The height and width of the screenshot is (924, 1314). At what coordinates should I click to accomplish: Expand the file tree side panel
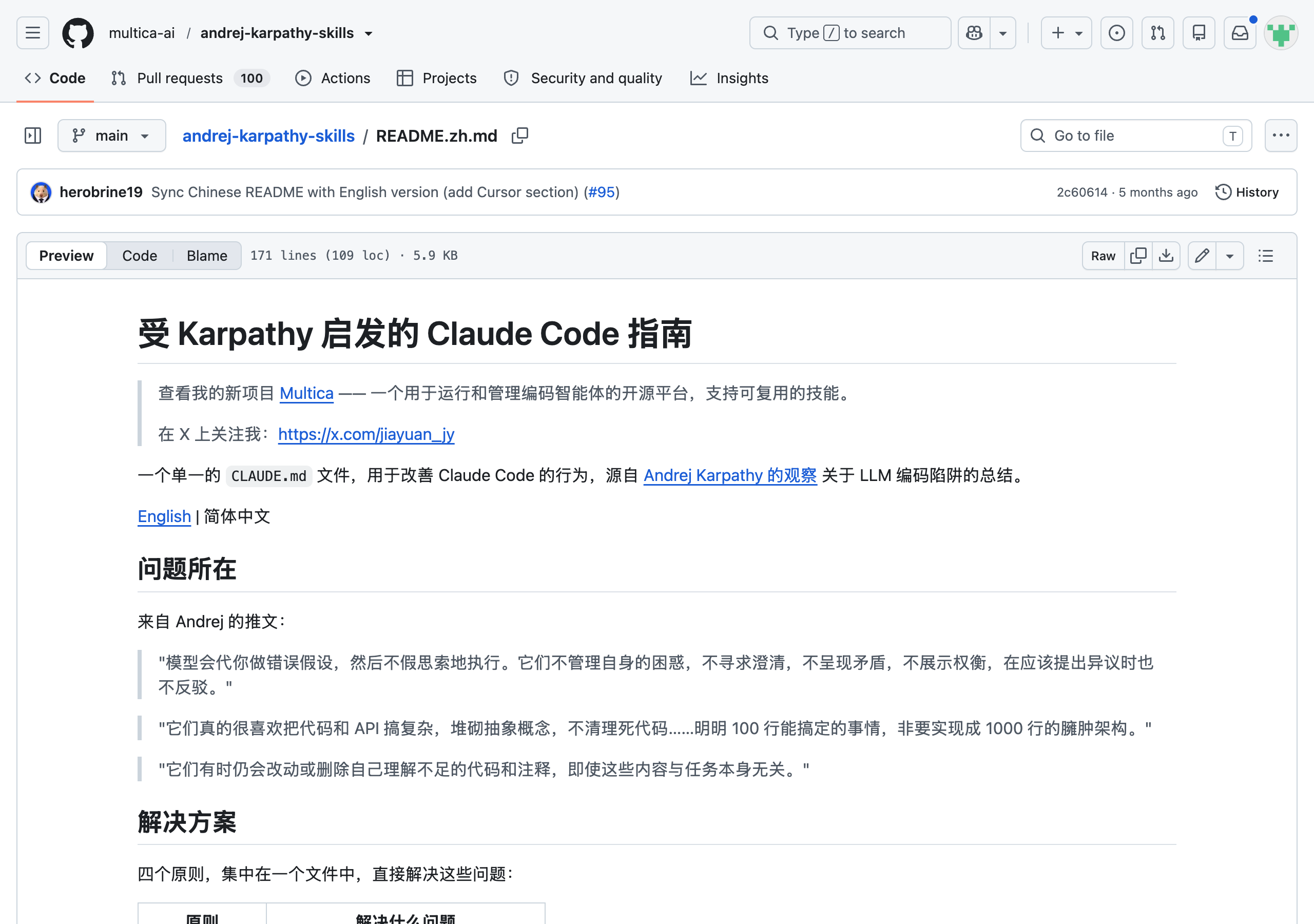coord(33,136)
